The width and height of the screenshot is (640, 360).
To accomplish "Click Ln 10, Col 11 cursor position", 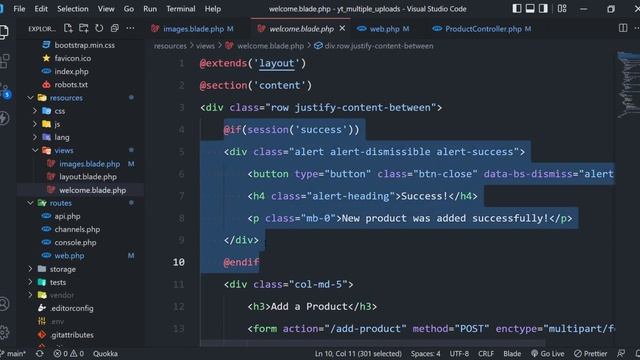I will pyautogui.click(x=358, y=353).
